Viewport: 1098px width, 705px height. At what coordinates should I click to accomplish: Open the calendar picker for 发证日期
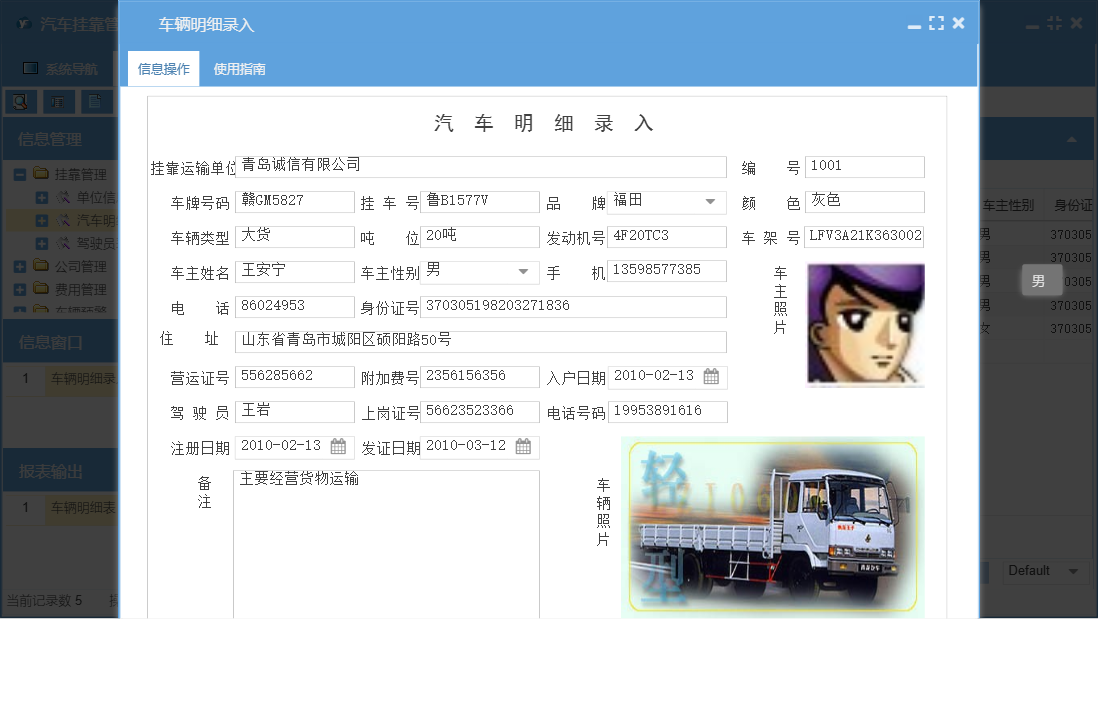[x=522, y=447]
